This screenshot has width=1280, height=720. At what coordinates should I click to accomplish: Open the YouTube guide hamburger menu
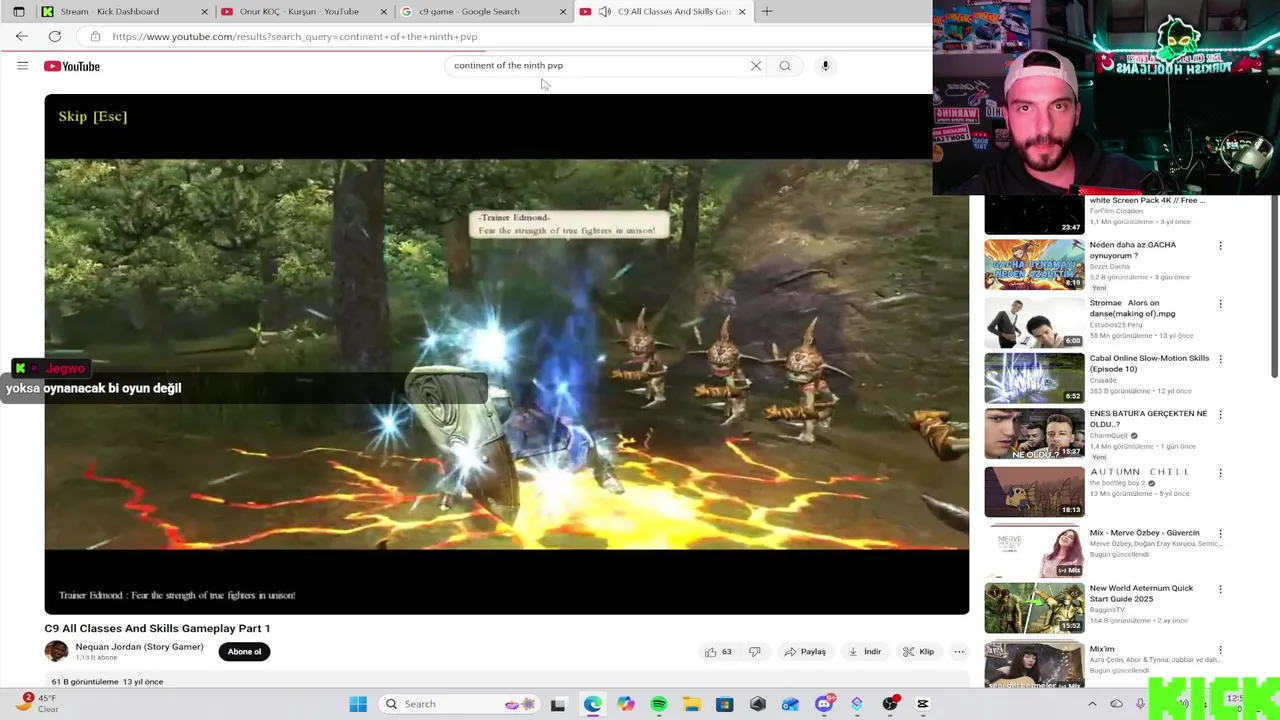pyautogui.click(x=22, y=66)
